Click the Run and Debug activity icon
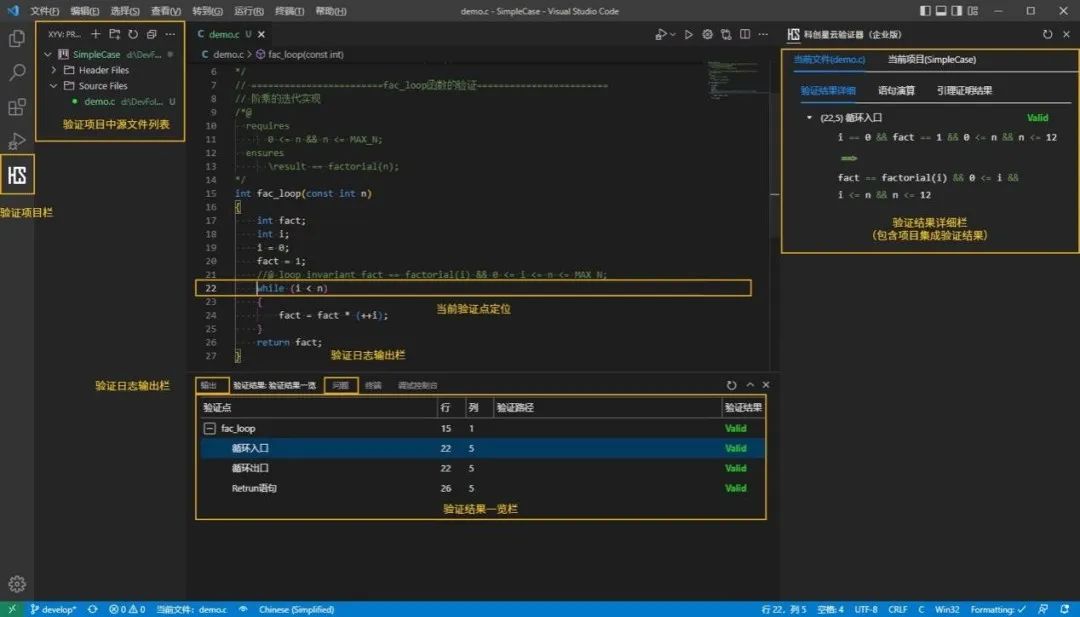1080x617 pixels. click(17, 141)
